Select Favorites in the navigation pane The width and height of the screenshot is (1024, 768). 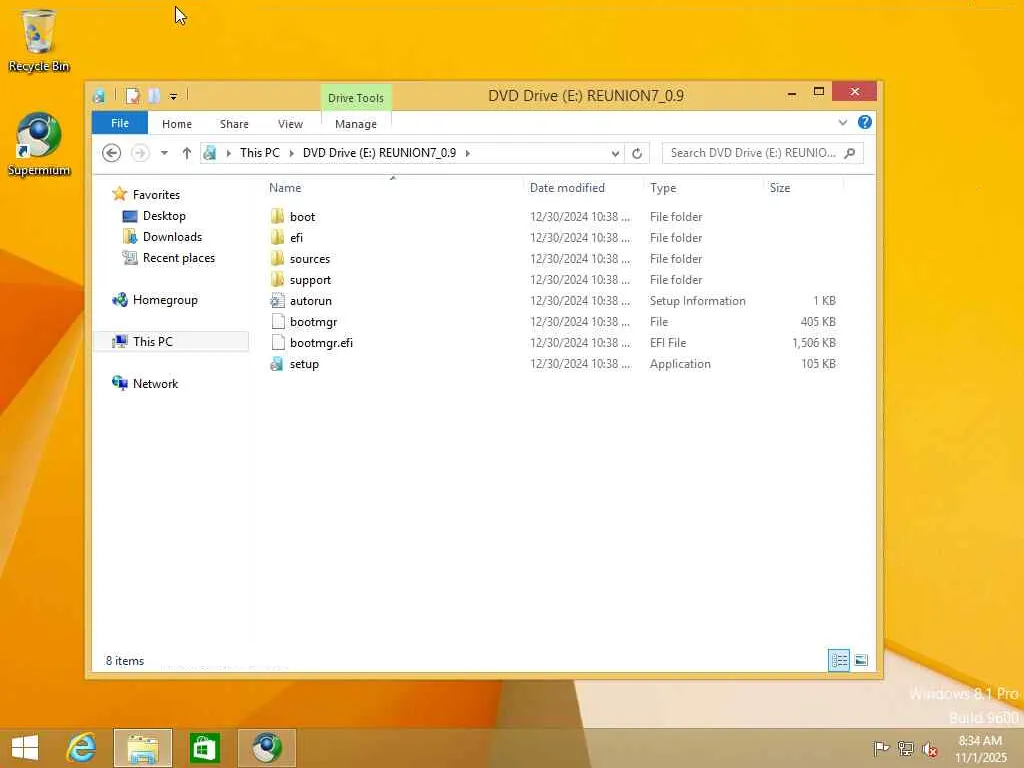click(156, 195)
